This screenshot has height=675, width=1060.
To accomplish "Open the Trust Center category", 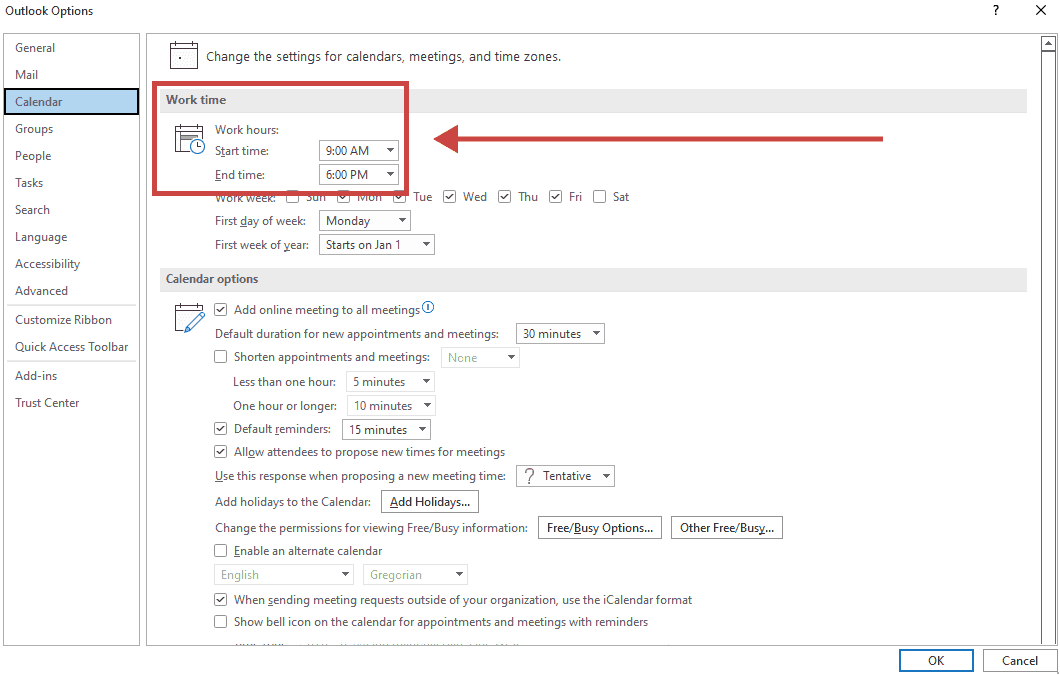I will [71, 403].
